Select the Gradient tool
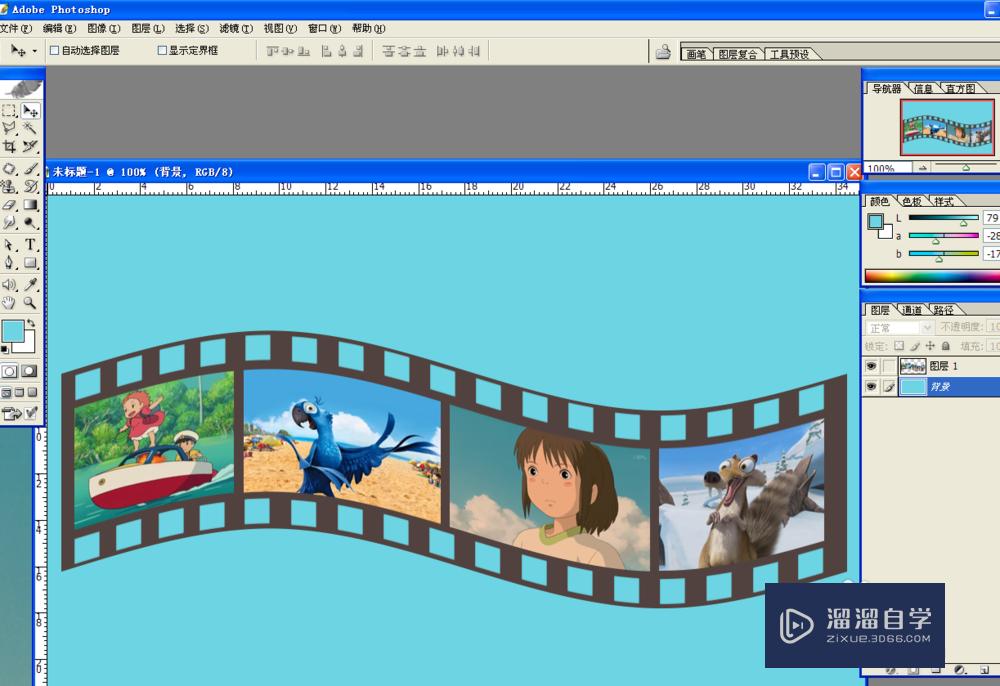This screenshot has width=1000, height=686. 30,205
